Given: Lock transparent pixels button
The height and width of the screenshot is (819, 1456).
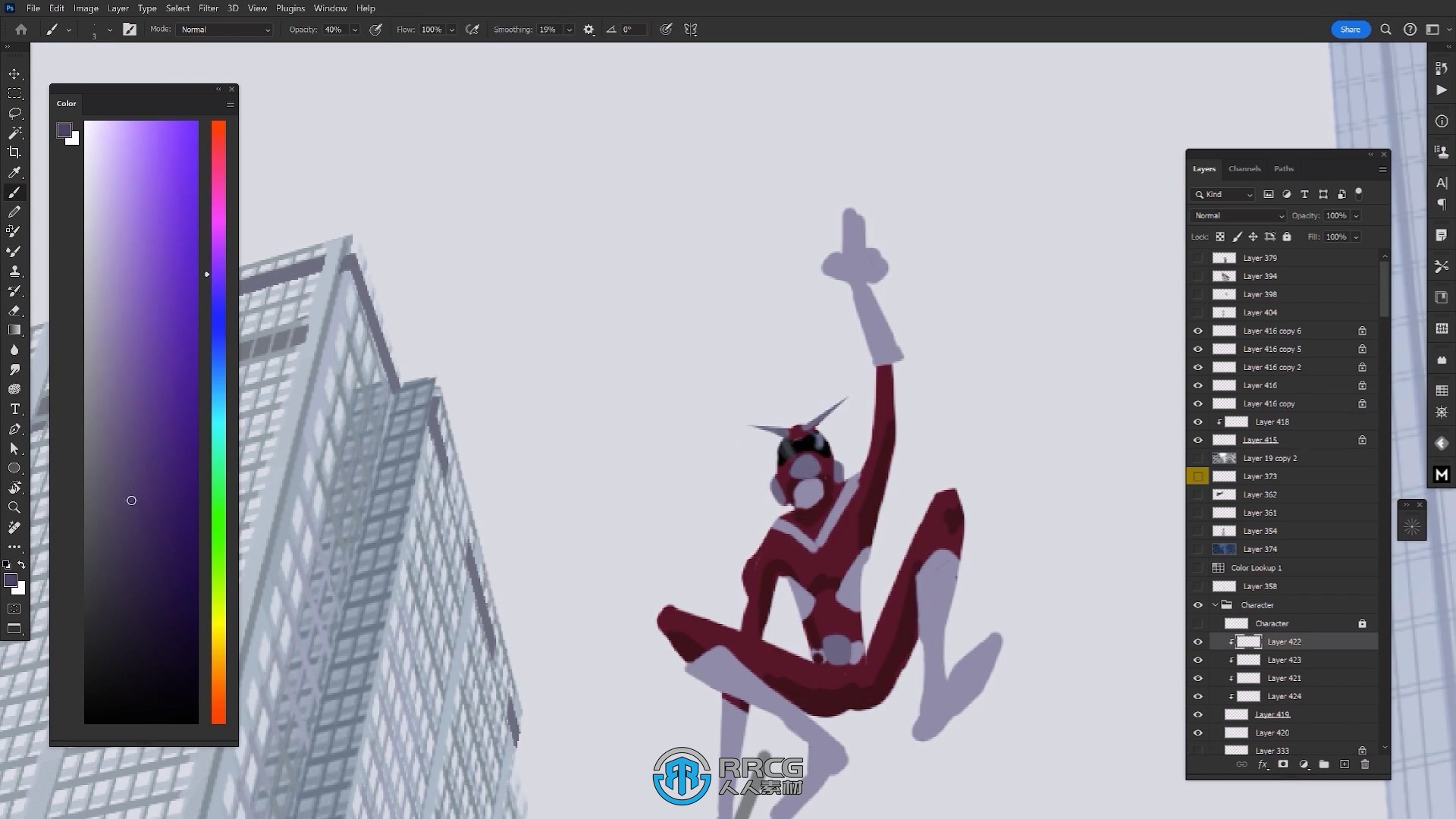Looking at the screenshot, I should (1220, 237).
